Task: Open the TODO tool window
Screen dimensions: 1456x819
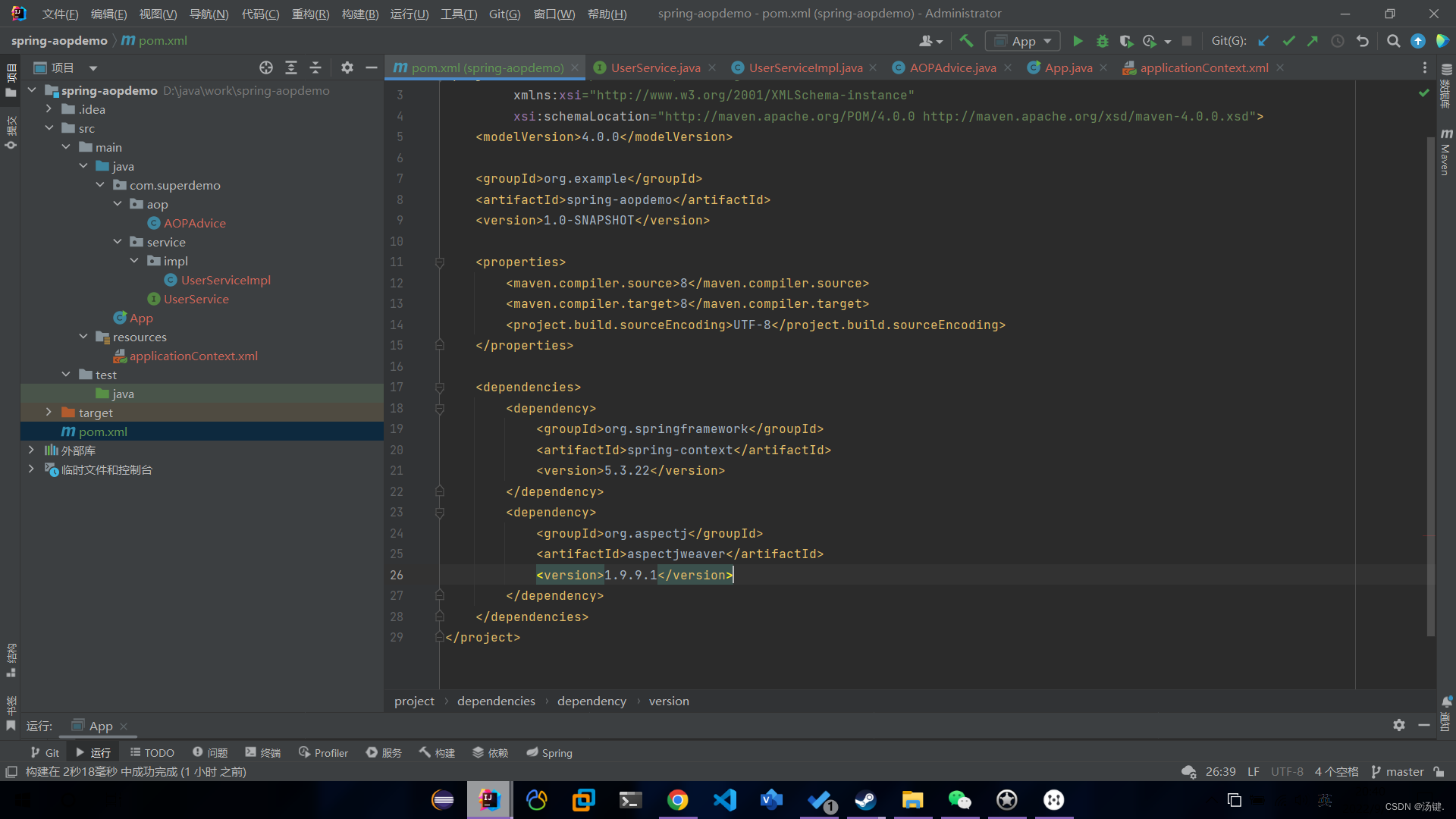Action: tap(152, 752)
